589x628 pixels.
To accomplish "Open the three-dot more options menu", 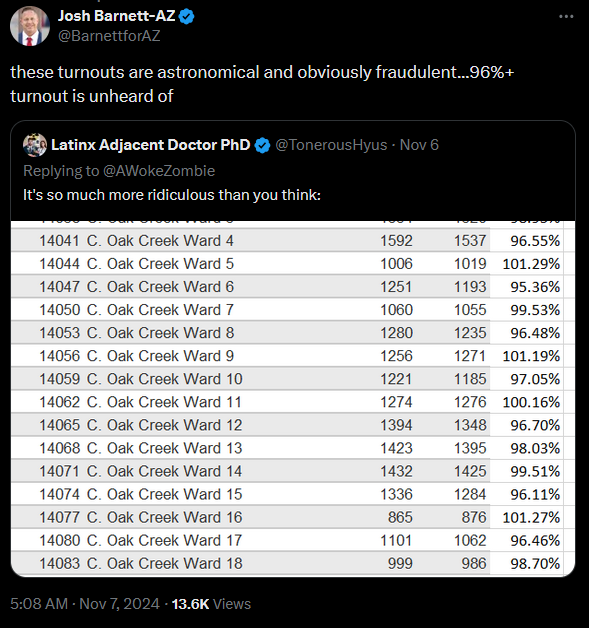I will pyautogui.click(x=566, y=16).
